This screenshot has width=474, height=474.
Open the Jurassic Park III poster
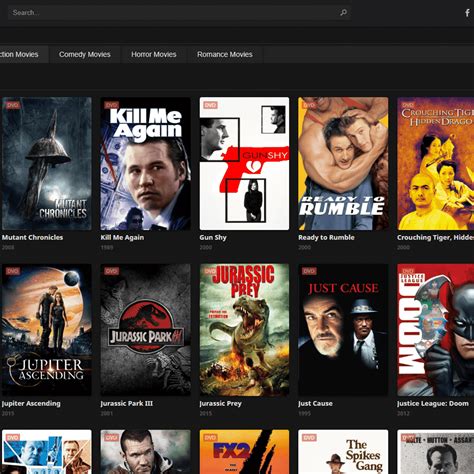pyautogui.click(x=146, y=330)
